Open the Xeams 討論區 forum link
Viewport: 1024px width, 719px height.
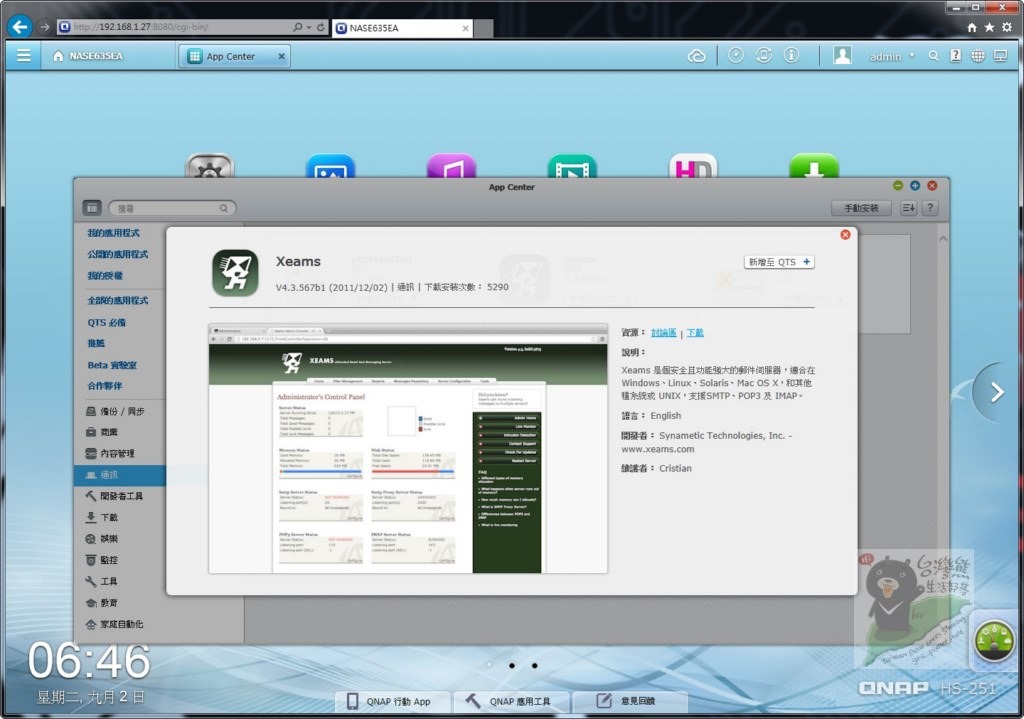(x=664, y=332)
